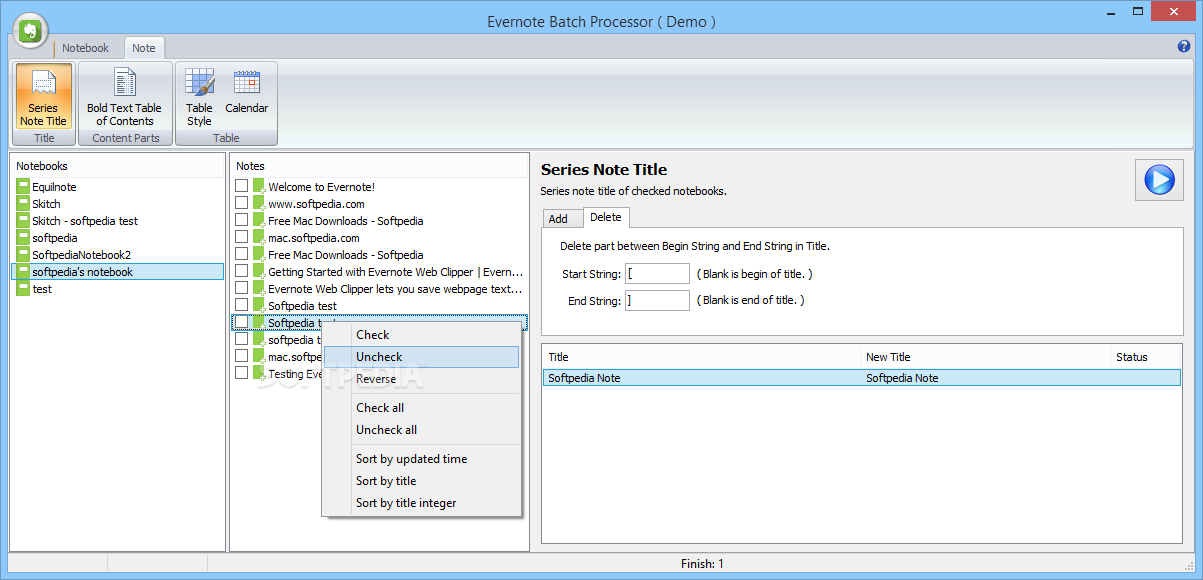Click the Status column header

tap(1146, 357)
